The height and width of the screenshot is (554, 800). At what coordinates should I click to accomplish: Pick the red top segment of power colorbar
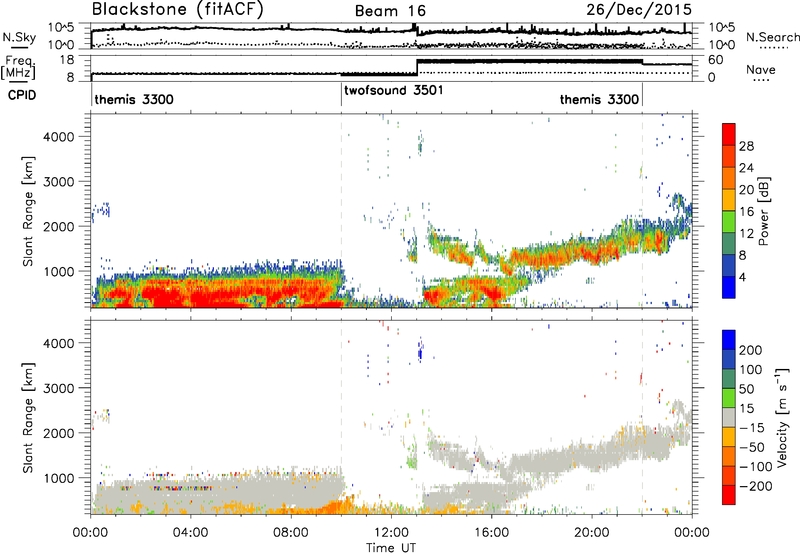(729, 134)
